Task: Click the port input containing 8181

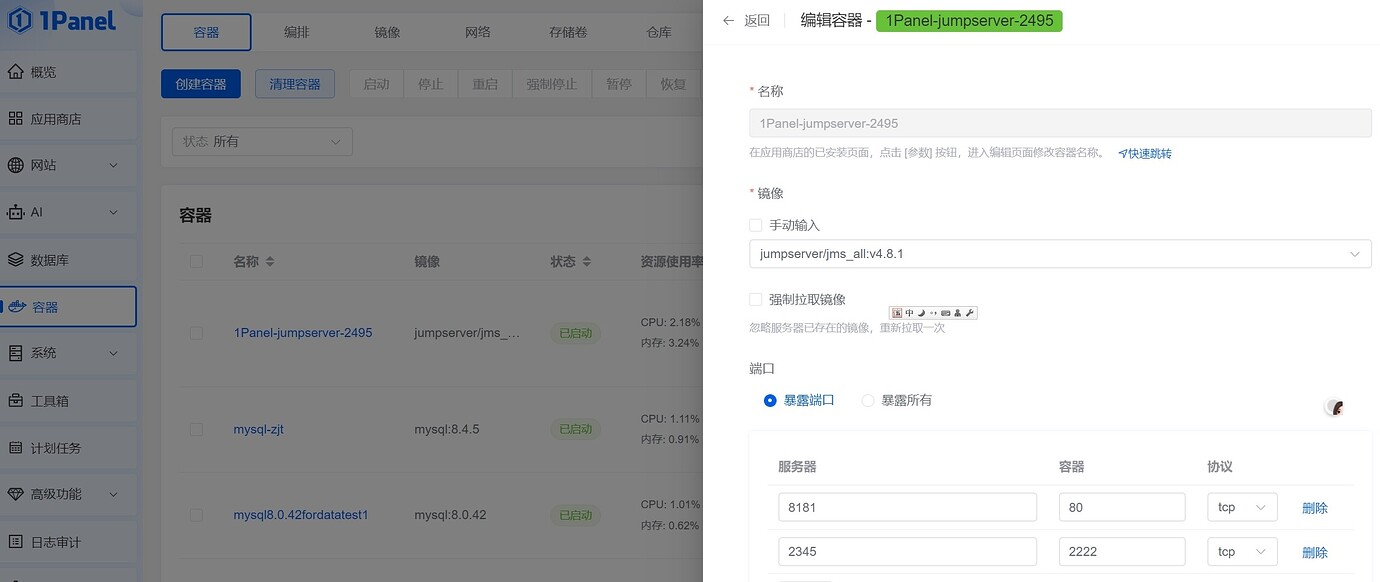Action: pos(906,506)
